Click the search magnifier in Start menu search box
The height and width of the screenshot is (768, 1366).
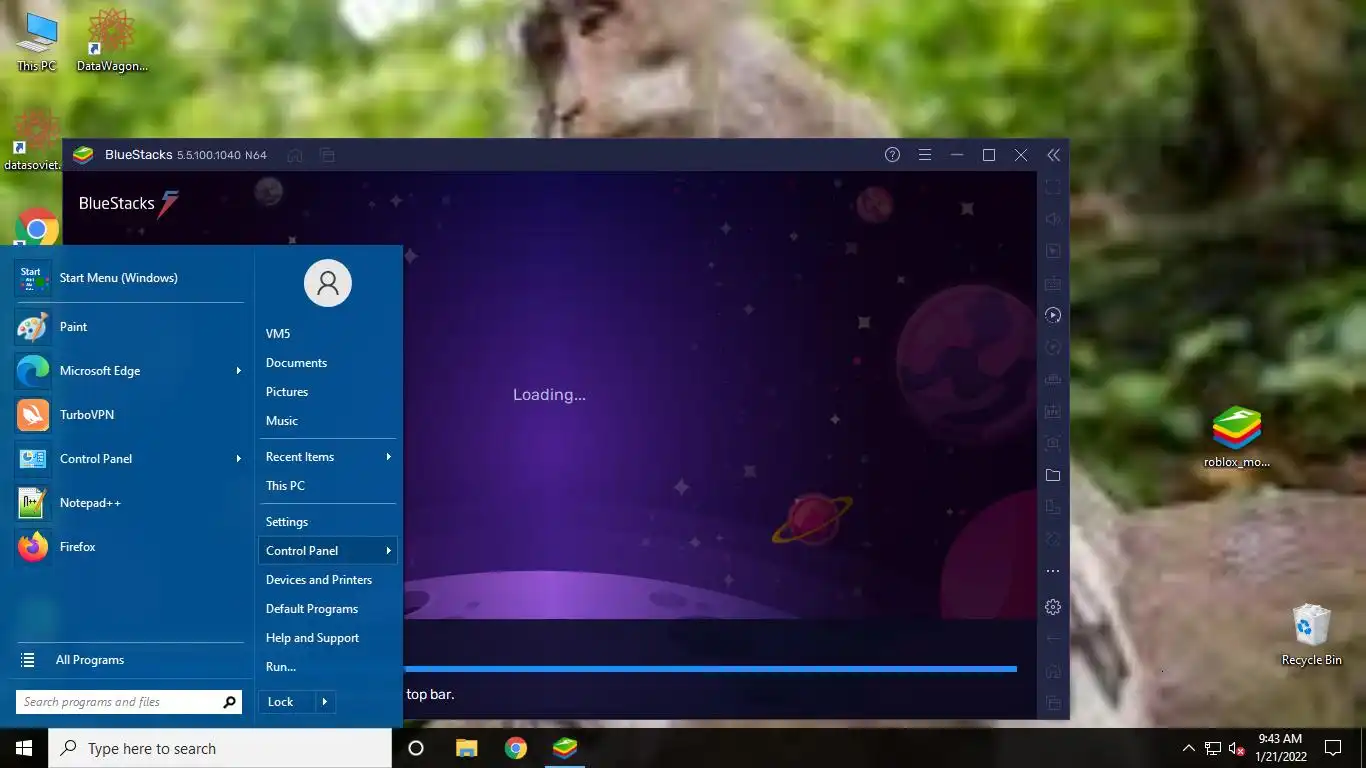tap(229, 702)
